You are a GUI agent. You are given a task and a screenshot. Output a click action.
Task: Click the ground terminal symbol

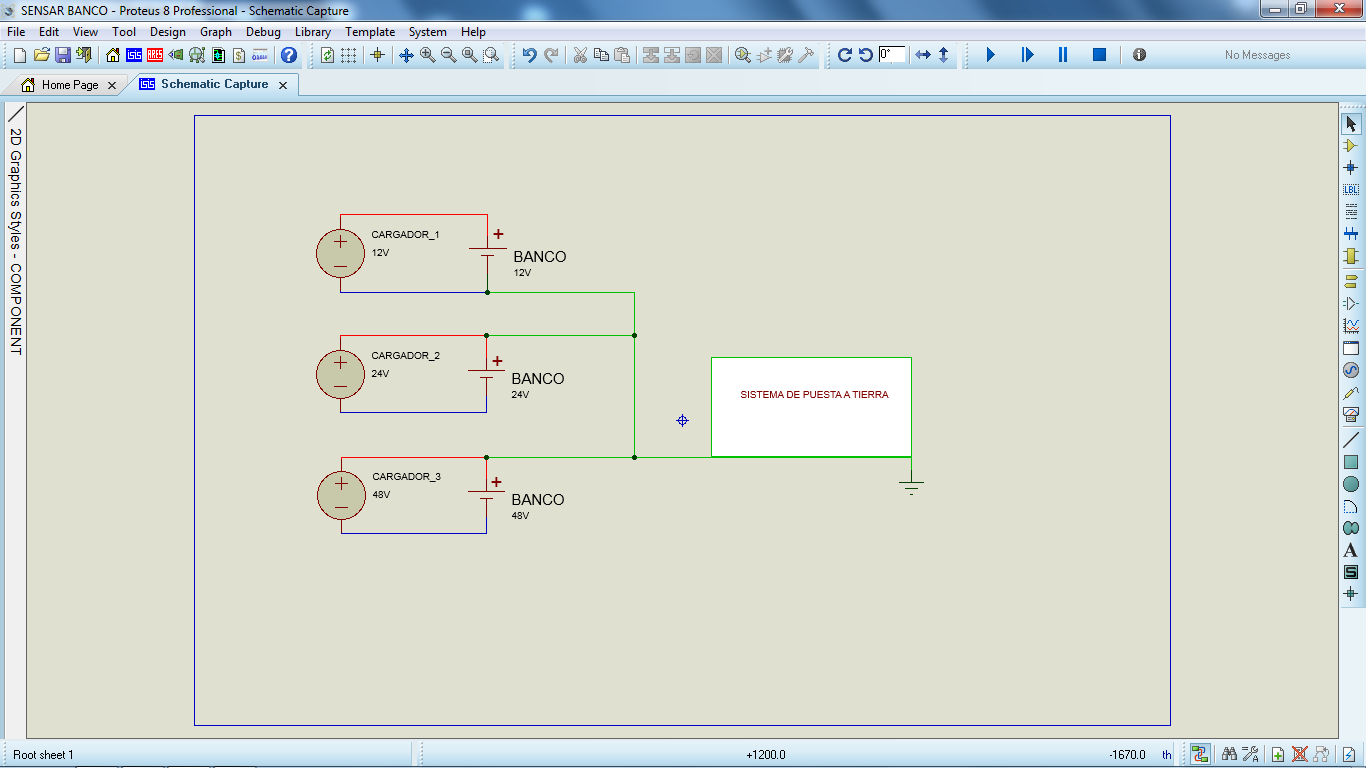click(911, 485)
